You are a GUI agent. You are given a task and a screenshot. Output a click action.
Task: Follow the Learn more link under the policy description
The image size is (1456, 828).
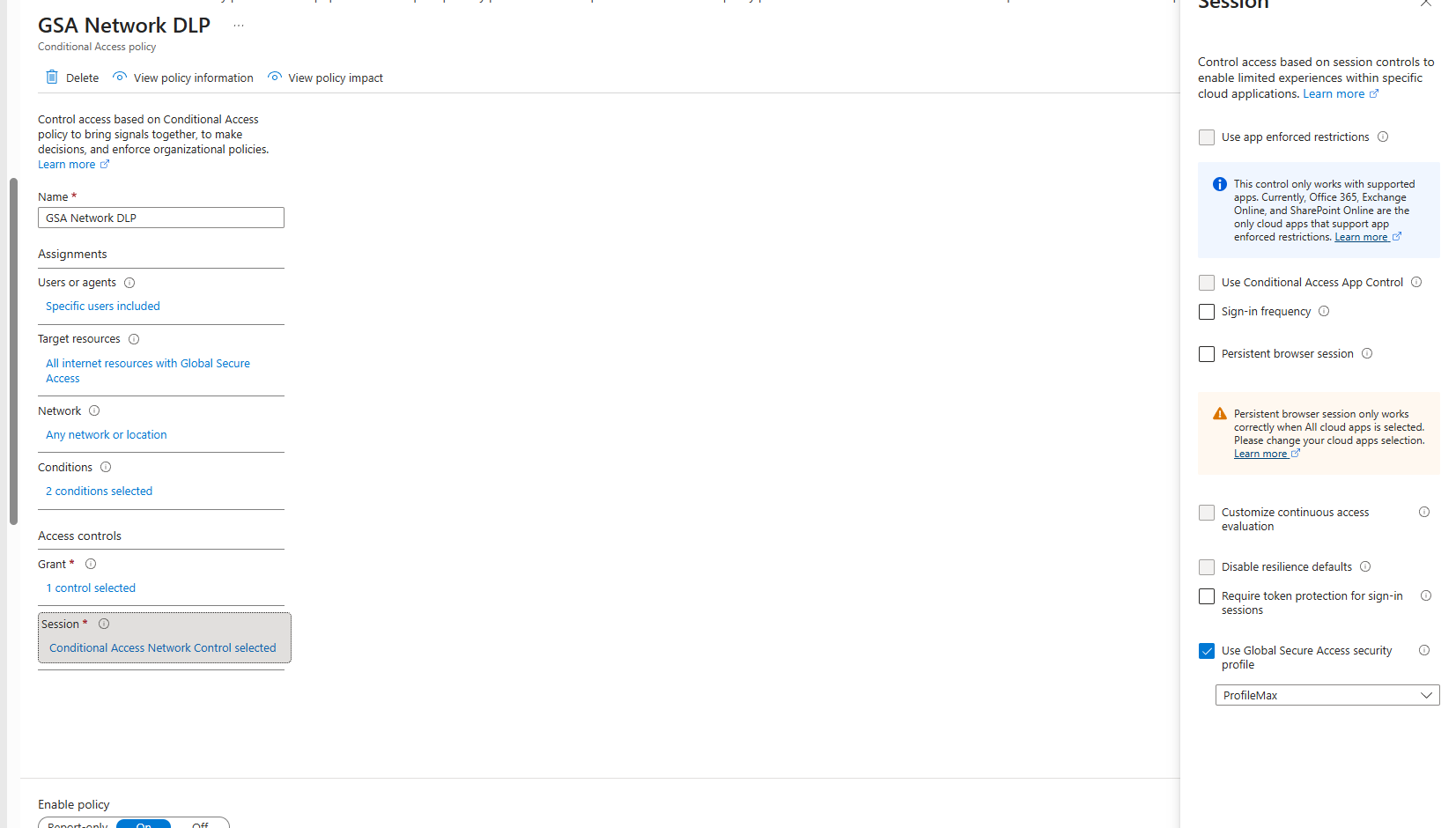(x=74, y=165)
